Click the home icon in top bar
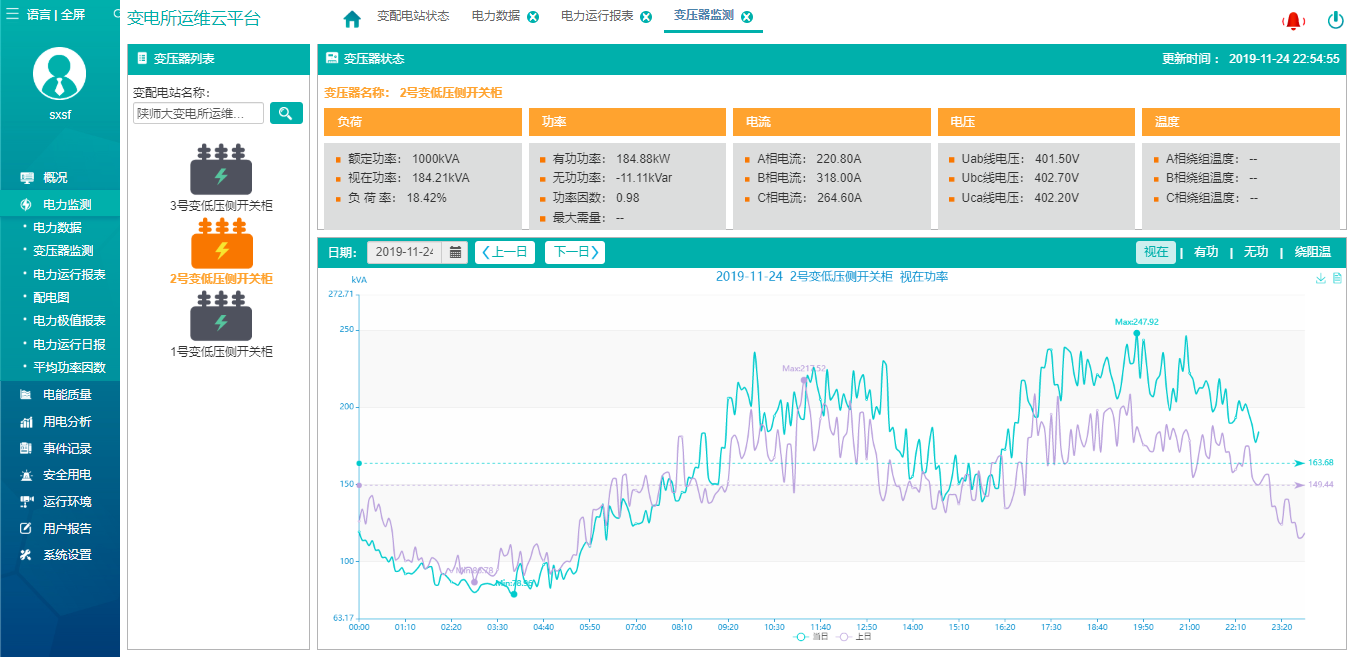Viewport: 1360px width, 657px height. (352, 19)
